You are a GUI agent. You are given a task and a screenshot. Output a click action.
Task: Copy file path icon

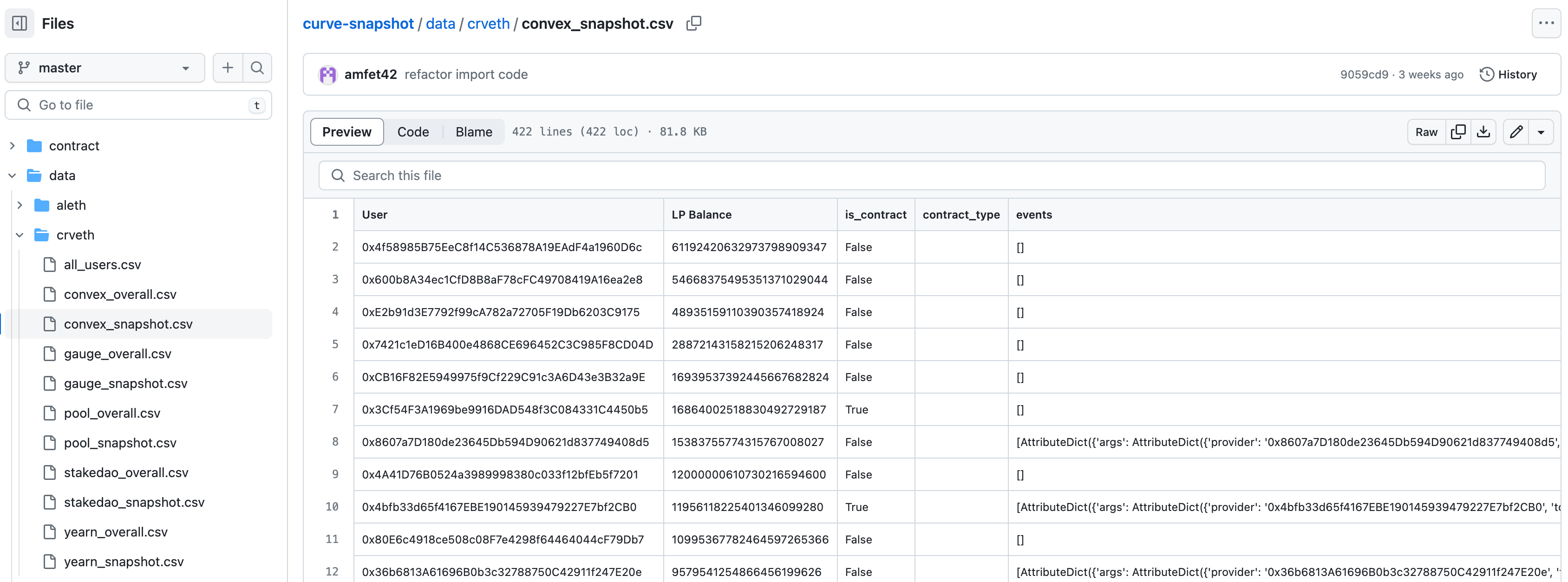coord(693,24)
